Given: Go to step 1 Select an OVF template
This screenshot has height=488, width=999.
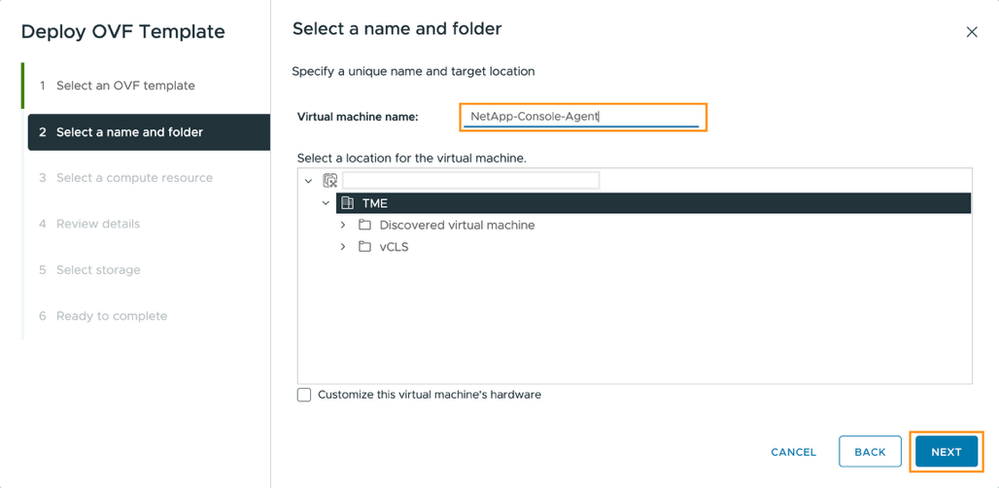Looking at the screenshot, I should point(125,86).
